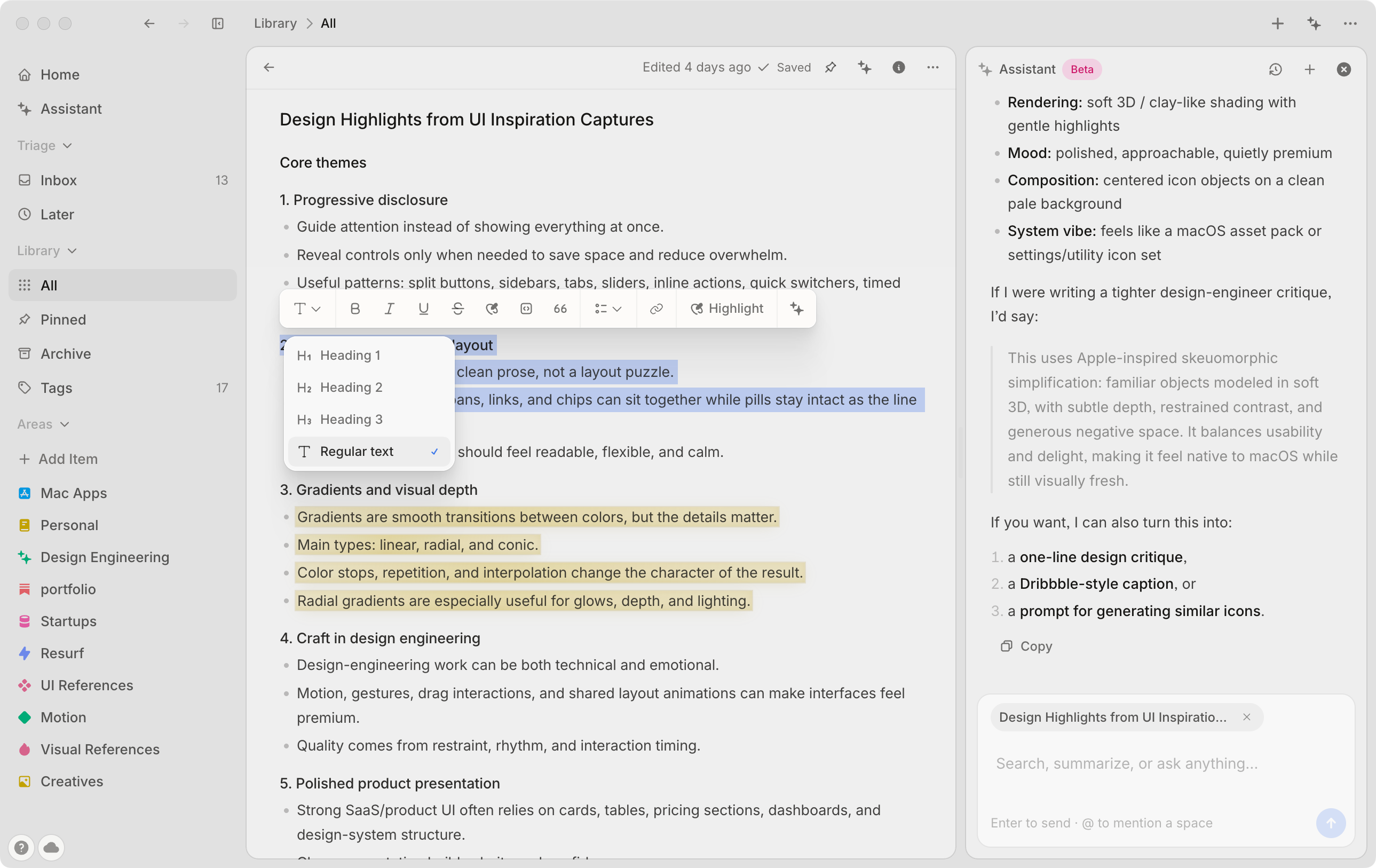Click the help question mark button
1376x868 pixels.
pyautogui.click(x=21, y=847)
